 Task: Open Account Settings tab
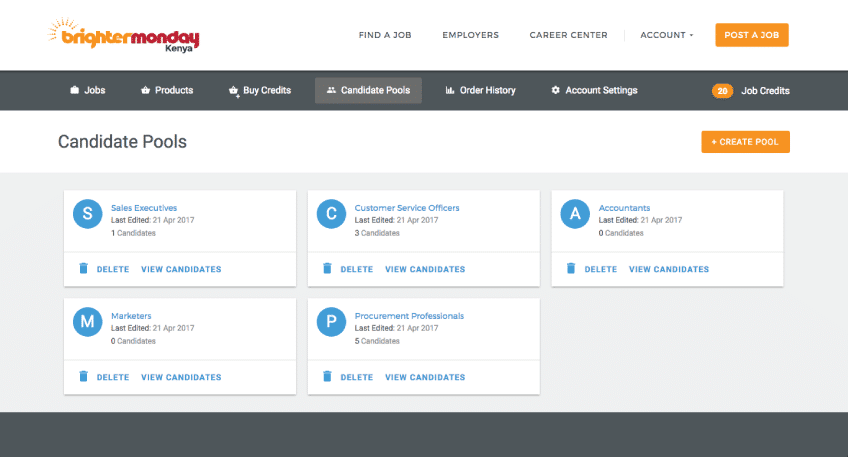tap(594, 91)
